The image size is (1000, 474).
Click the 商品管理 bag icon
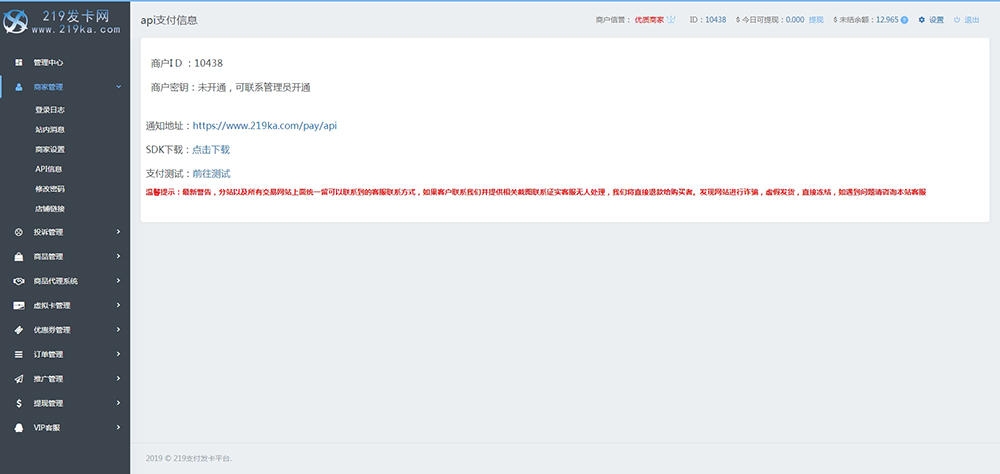tap(19, 257)
